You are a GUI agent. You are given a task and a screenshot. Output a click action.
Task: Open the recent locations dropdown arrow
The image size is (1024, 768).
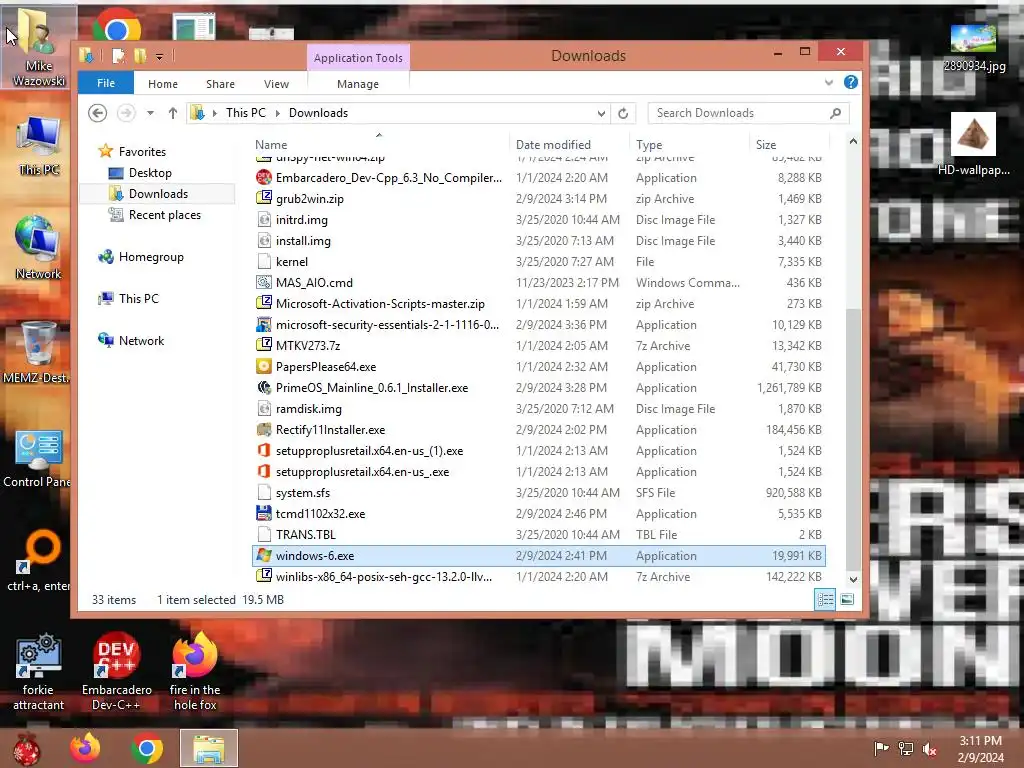tap(150, 113)
